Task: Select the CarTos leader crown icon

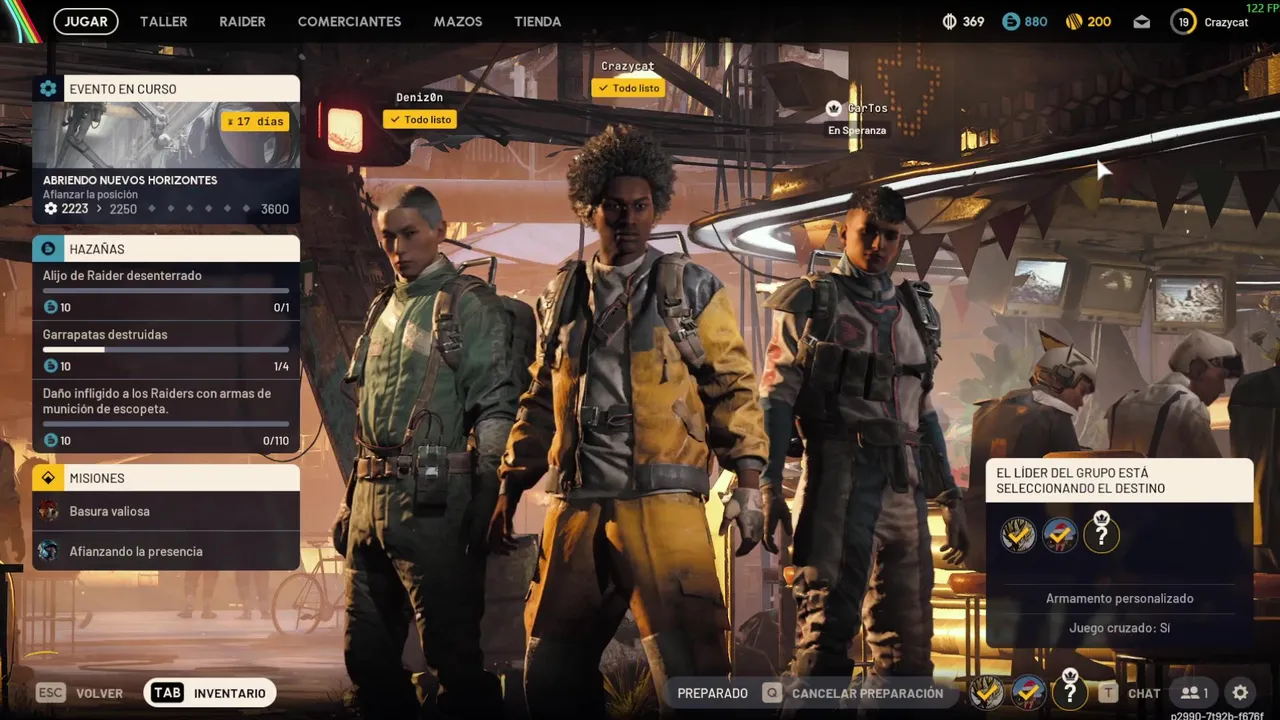Action: pos(834,108)
